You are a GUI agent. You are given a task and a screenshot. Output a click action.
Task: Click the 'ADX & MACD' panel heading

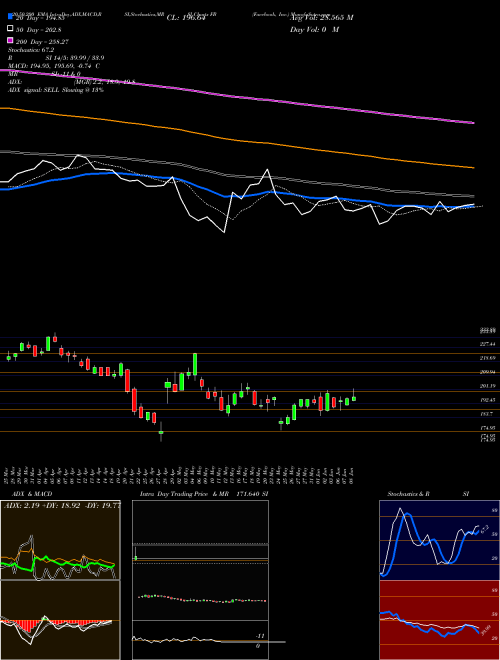pos(32,494)
